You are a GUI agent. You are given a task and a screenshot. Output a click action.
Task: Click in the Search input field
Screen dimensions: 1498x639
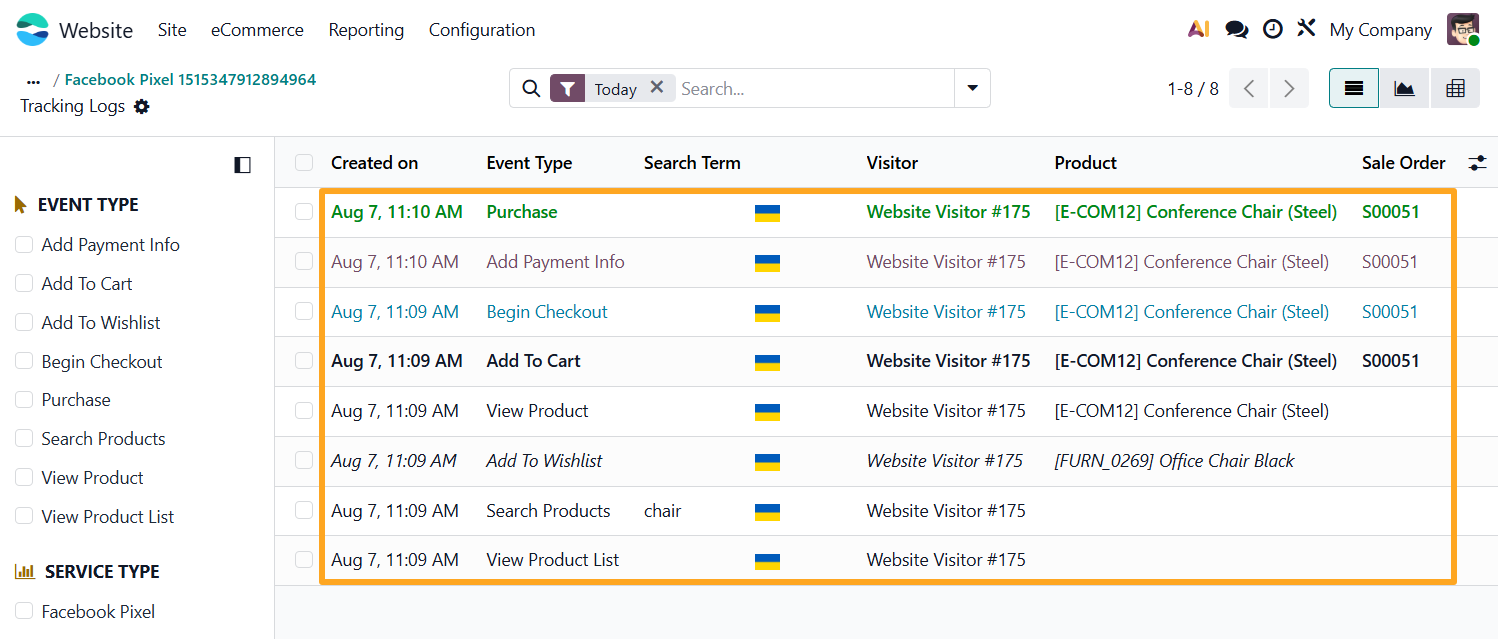pyautogui.click(x=815, y=89)
